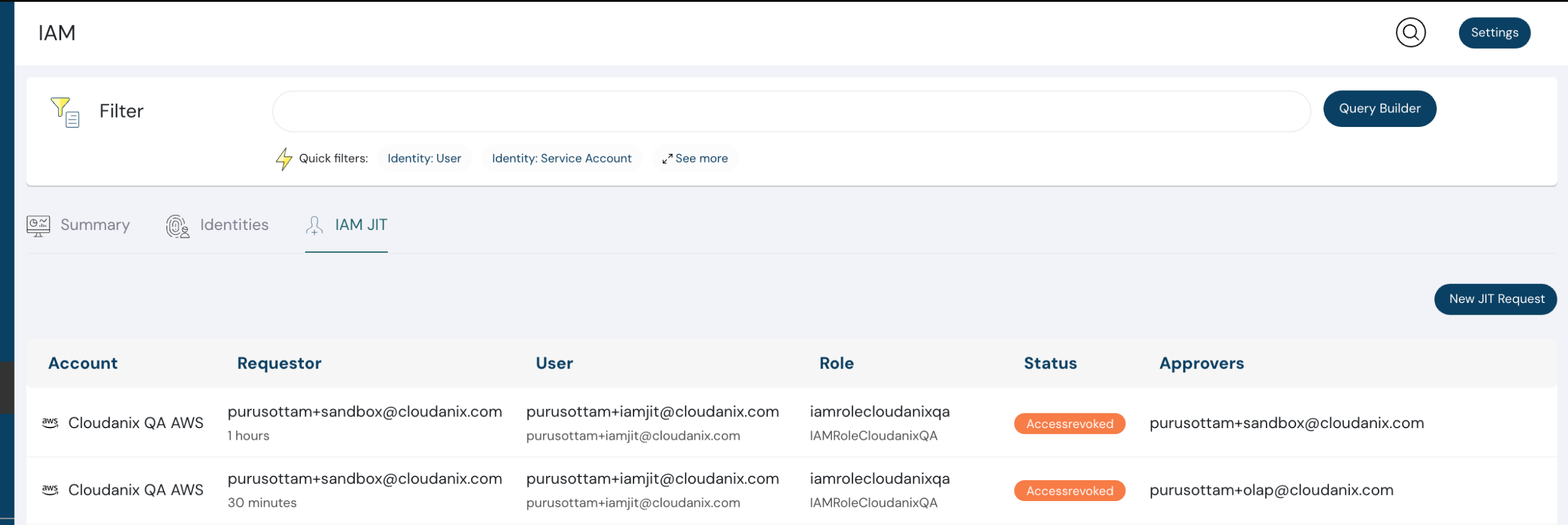The height and width of the screenshot is (525, 1568).
Task: Click IAMRoleCloudanixQA in the 30 minutes row
Action: coord(873,502)
